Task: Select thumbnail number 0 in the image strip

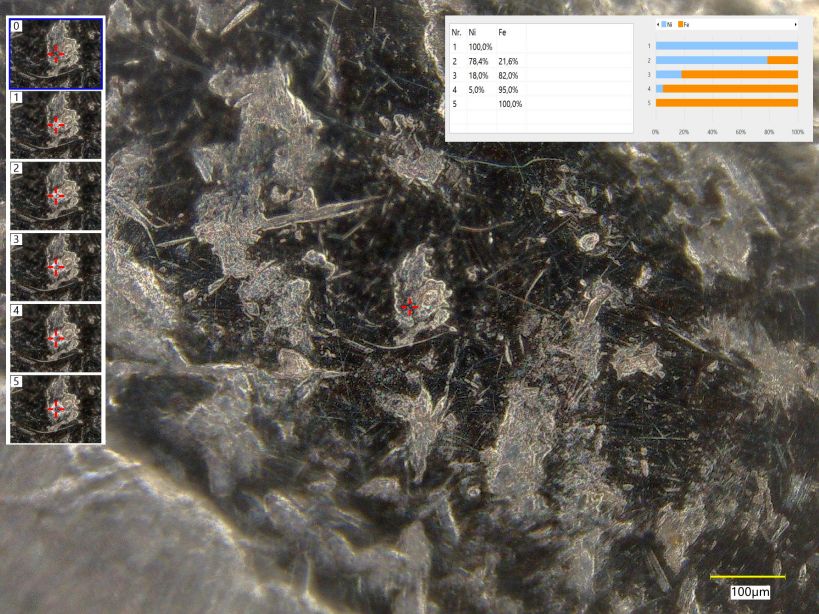Action: tap(56, 53)
